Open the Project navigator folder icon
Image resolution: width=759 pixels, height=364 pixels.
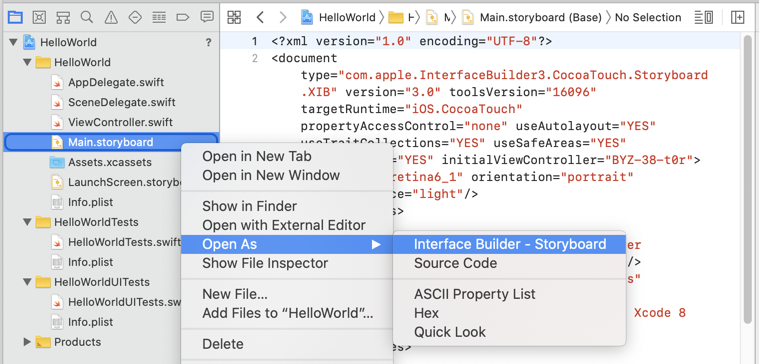[15, 18]
